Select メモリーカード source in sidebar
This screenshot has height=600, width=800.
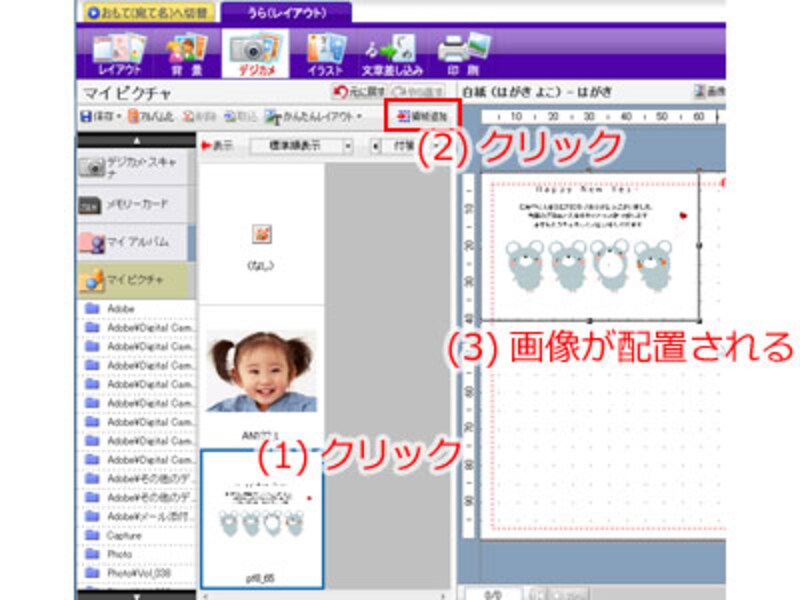(133, 204)
